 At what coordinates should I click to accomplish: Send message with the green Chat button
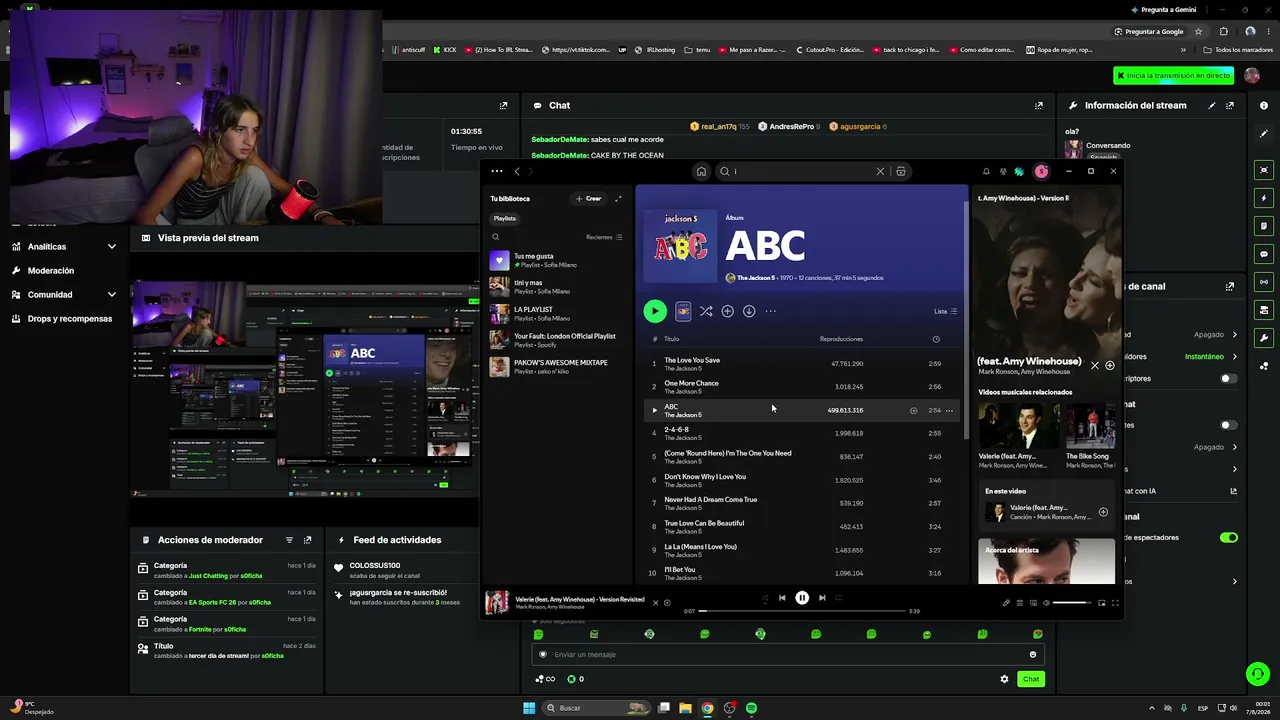click(x=1031, y=679)
